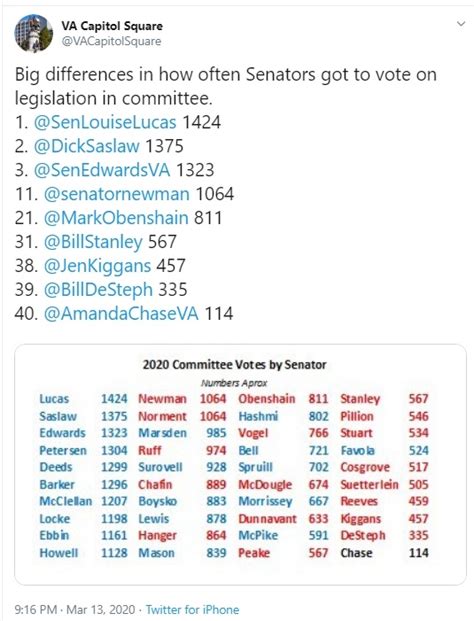Image resolution: width=474 pixels, height=621 pixels.
Task: Open the @JenKiggans mention
Action: [x=97, y=266]
